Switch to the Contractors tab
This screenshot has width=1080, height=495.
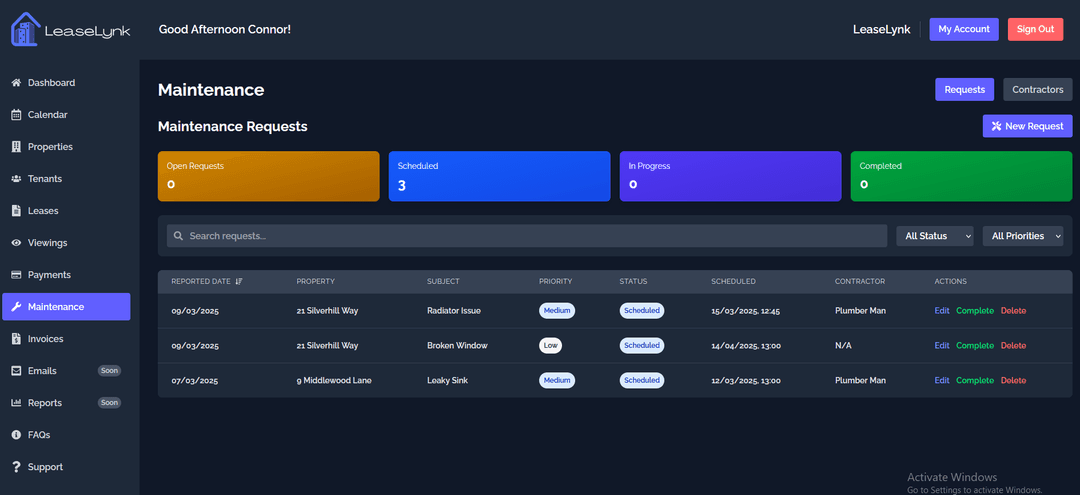[x=1038, y=89]
